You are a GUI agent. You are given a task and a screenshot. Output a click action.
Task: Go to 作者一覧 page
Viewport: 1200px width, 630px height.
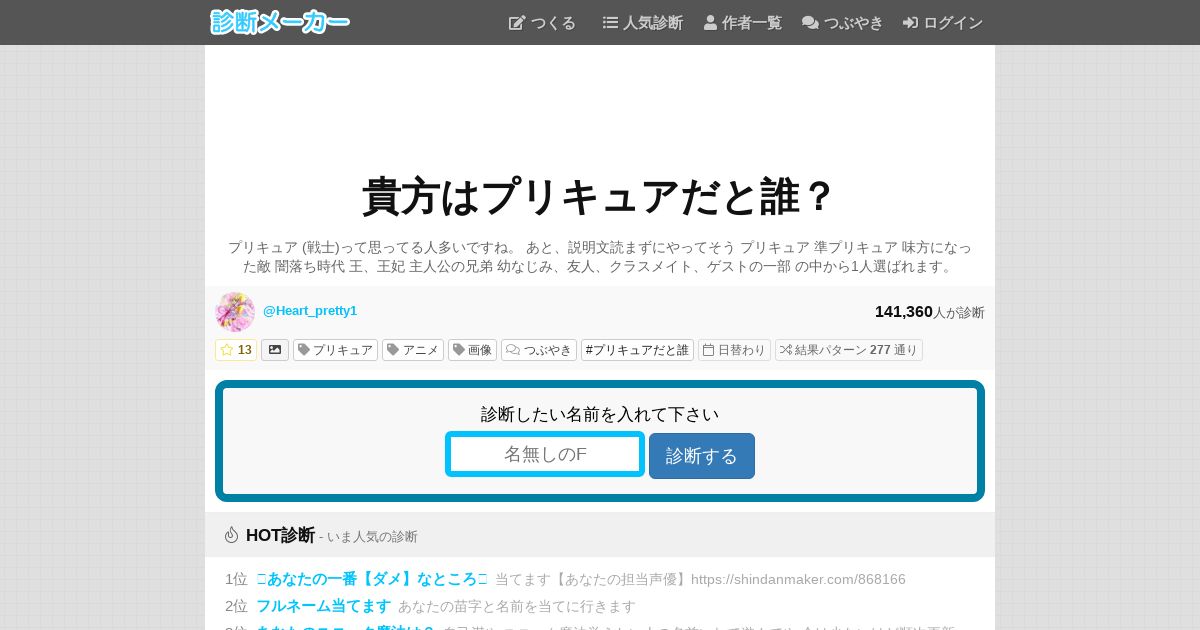click(x=742, y=22)
